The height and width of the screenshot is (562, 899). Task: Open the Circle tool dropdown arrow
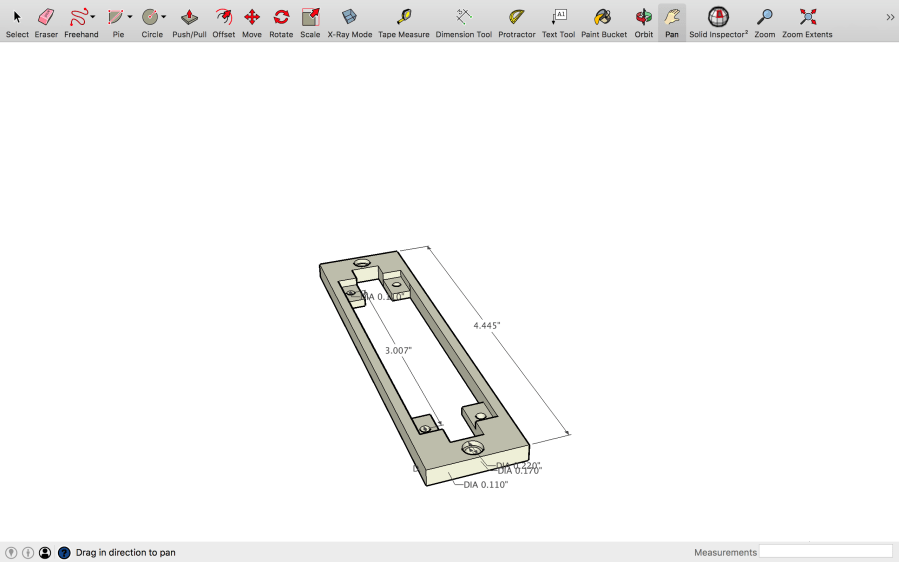click(x=164, y=17)
